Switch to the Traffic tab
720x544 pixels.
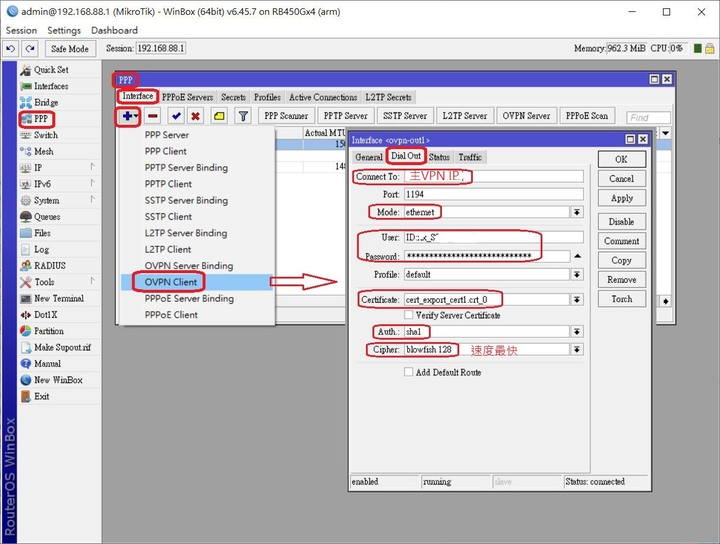[470, 157]
